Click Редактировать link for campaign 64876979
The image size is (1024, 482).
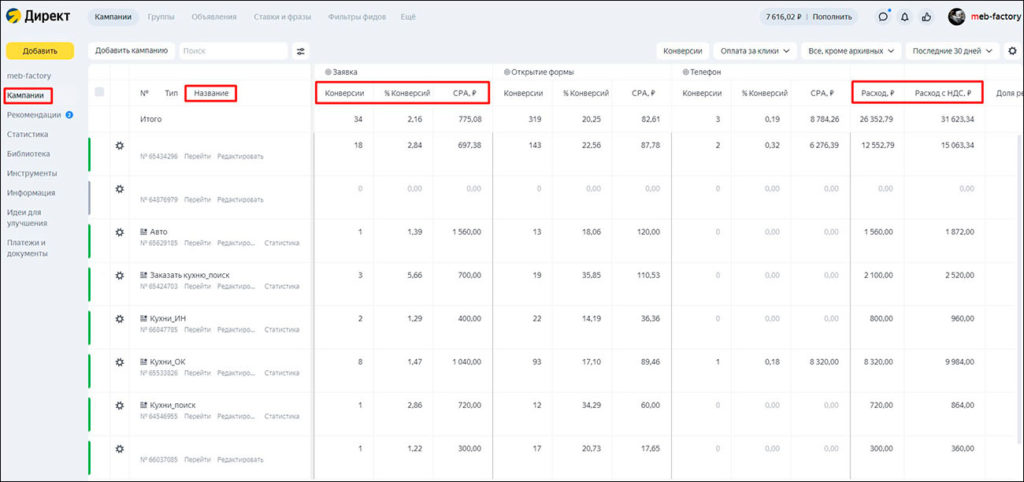[240, 200]
